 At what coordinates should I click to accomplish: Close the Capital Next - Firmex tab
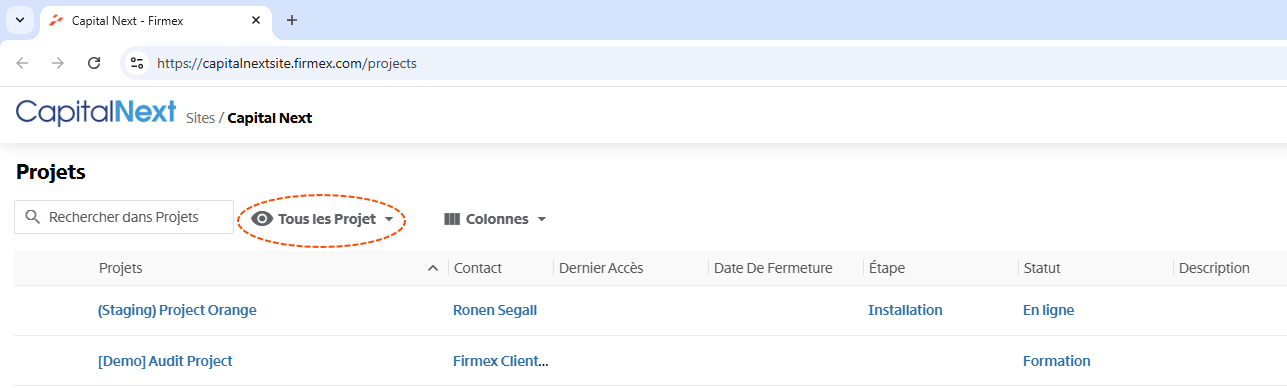pos(257,20)
